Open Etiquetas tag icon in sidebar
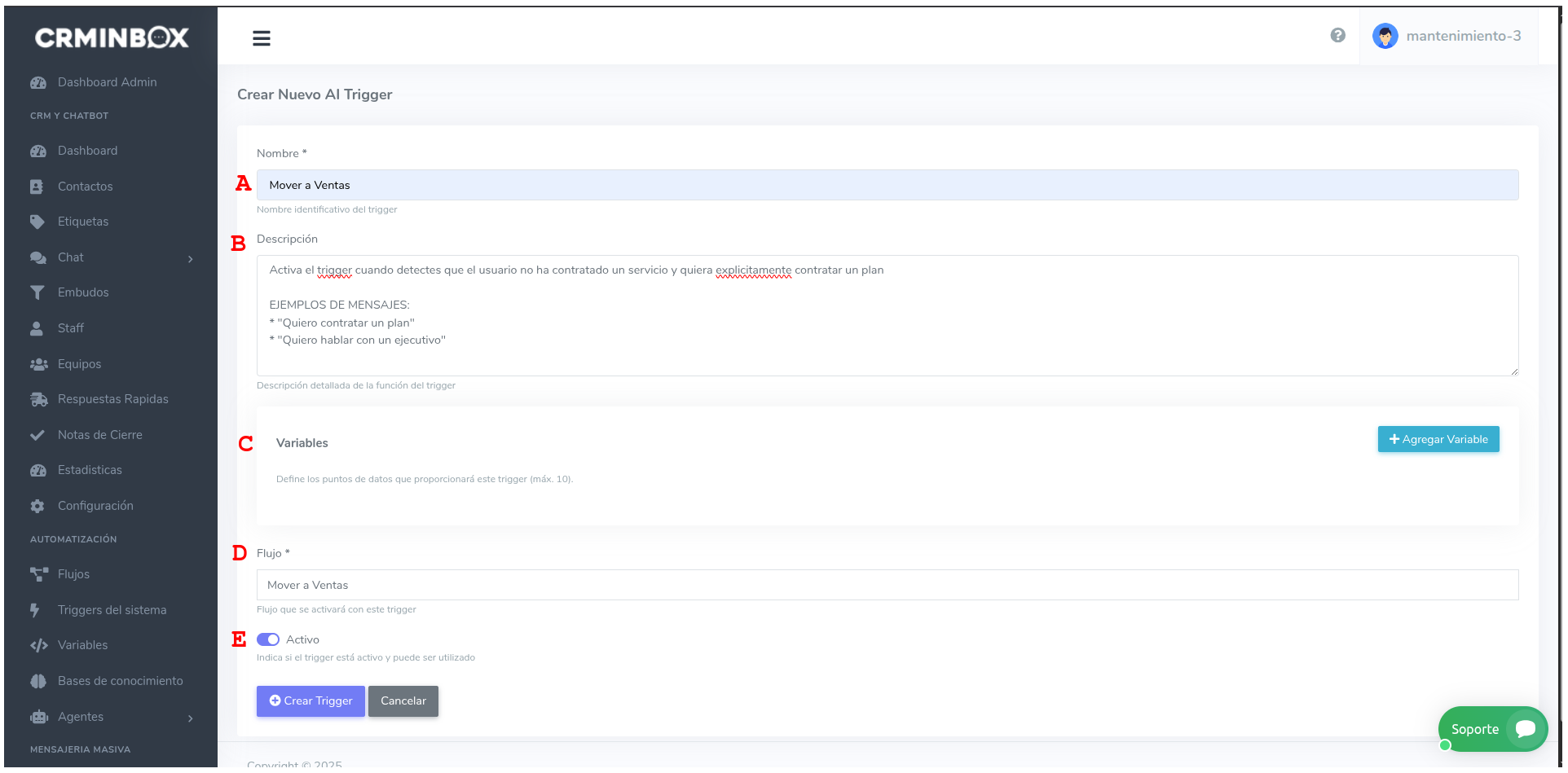The image size is (1568, 773). pyautogui.click(x=37, y=222)
